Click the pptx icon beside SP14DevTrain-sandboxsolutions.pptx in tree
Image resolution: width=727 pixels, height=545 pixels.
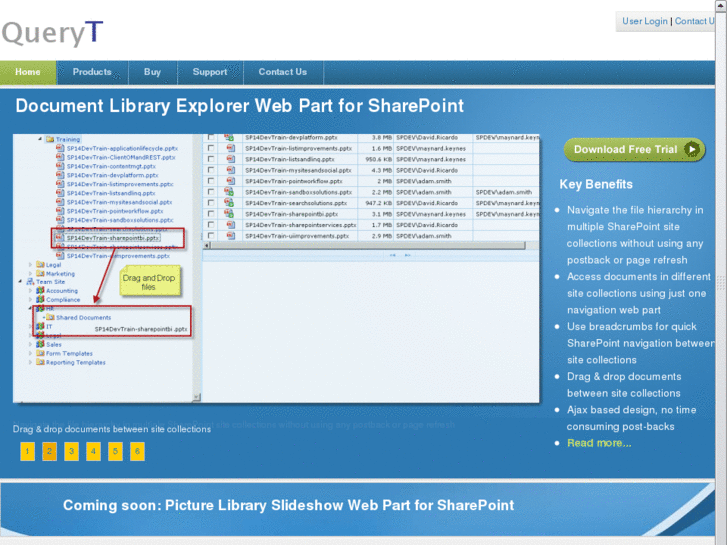[x=60, y=219]
